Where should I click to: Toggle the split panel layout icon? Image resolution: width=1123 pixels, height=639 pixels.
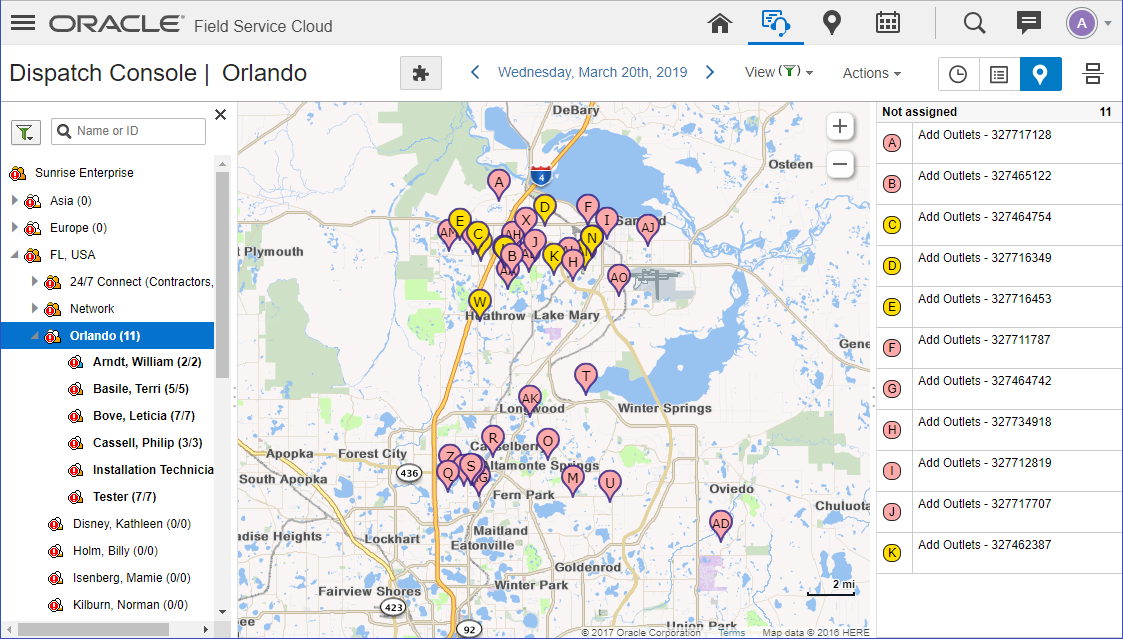pos(1092,73)
